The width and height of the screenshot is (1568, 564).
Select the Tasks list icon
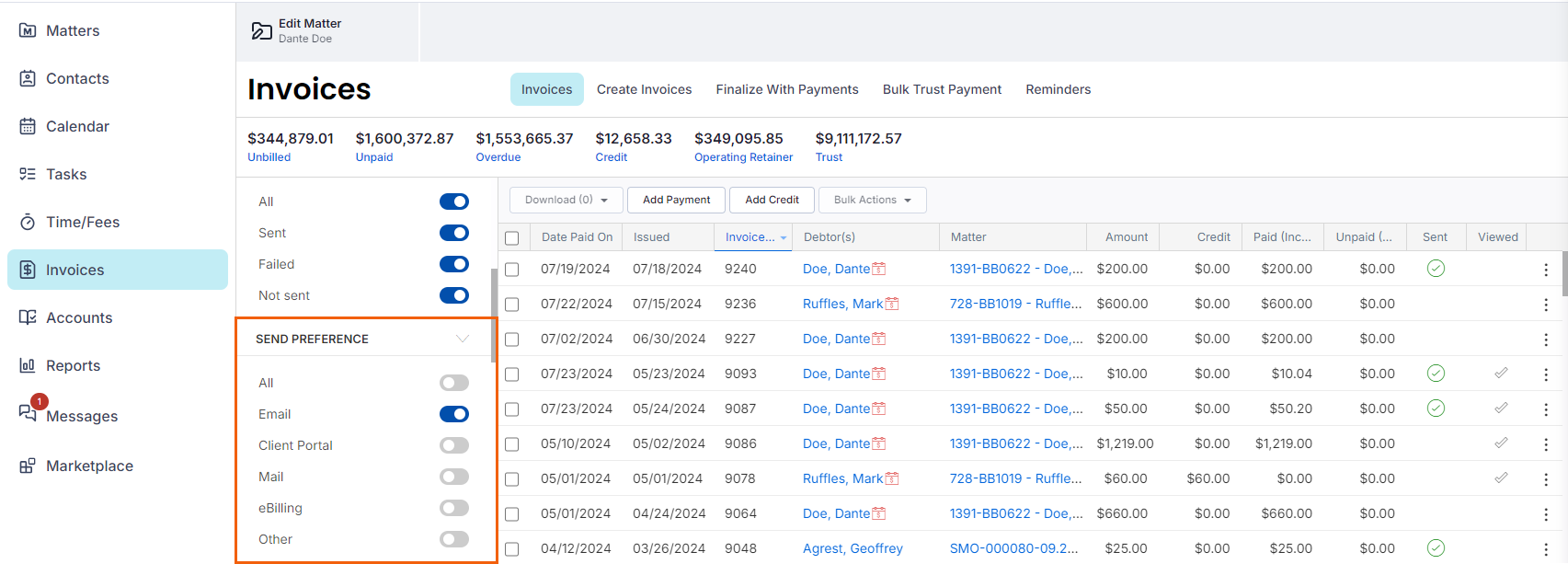[x=28, y=174]
